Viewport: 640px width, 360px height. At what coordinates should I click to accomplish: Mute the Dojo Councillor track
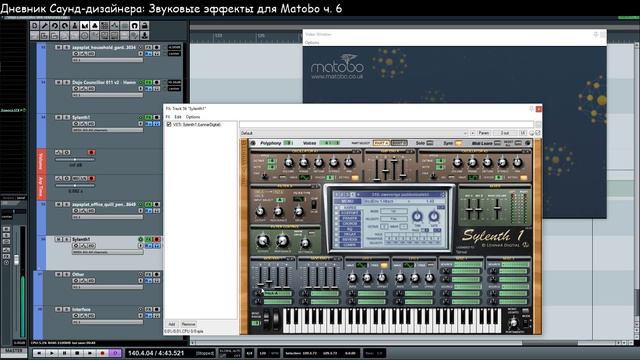(58, 82)
